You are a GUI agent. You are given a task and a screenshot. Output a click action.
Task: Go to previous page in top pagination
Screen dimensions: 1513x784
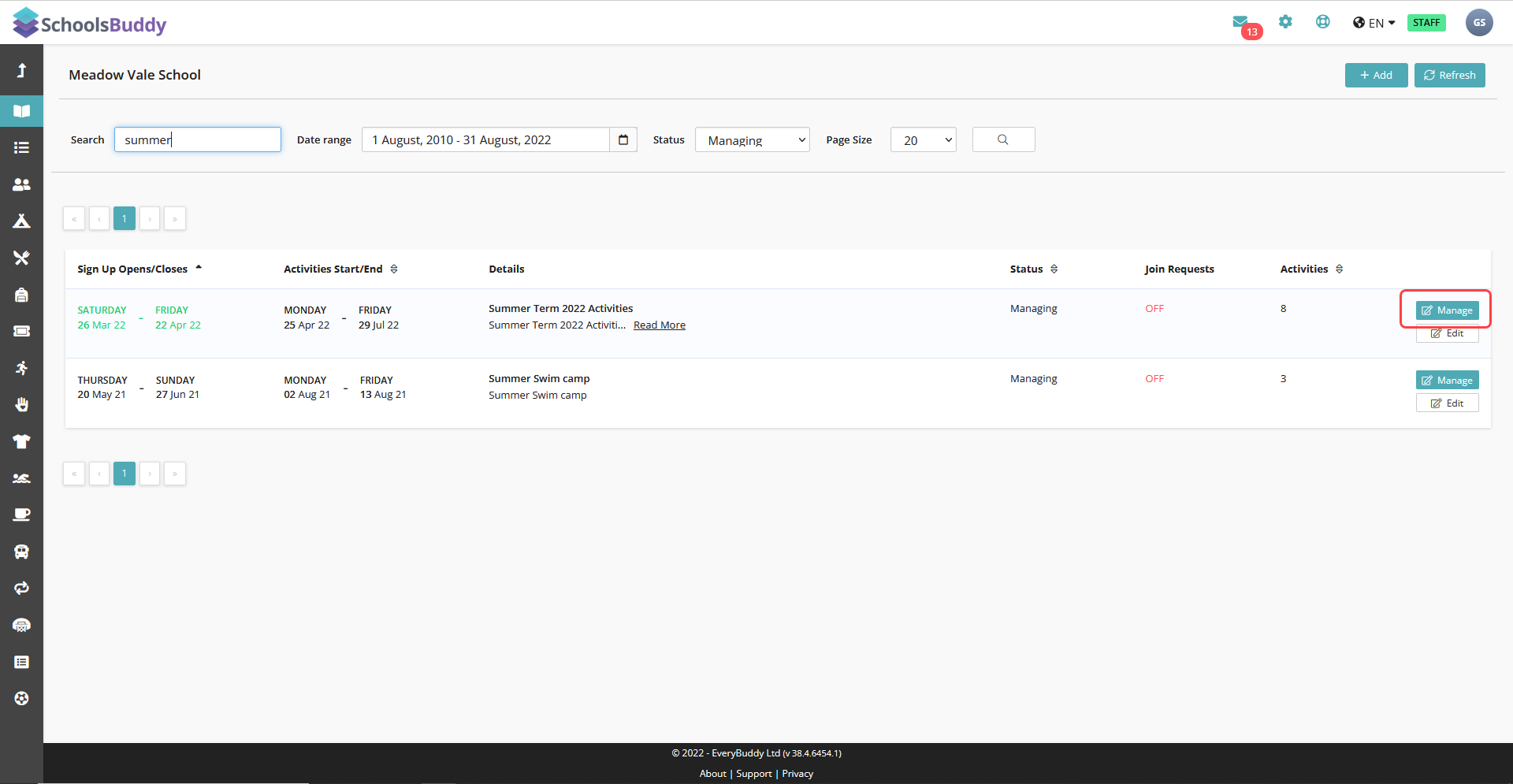coord(99,218)
